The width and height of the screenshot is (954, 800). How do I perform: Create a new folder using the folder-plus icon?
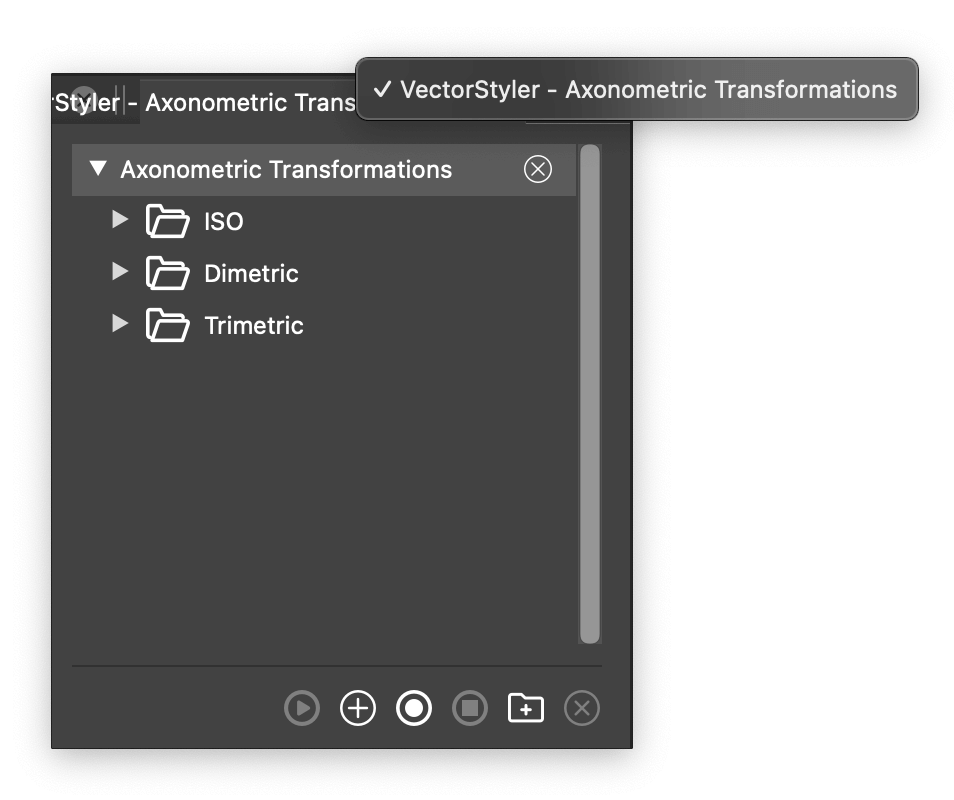(x=526, y=709)
